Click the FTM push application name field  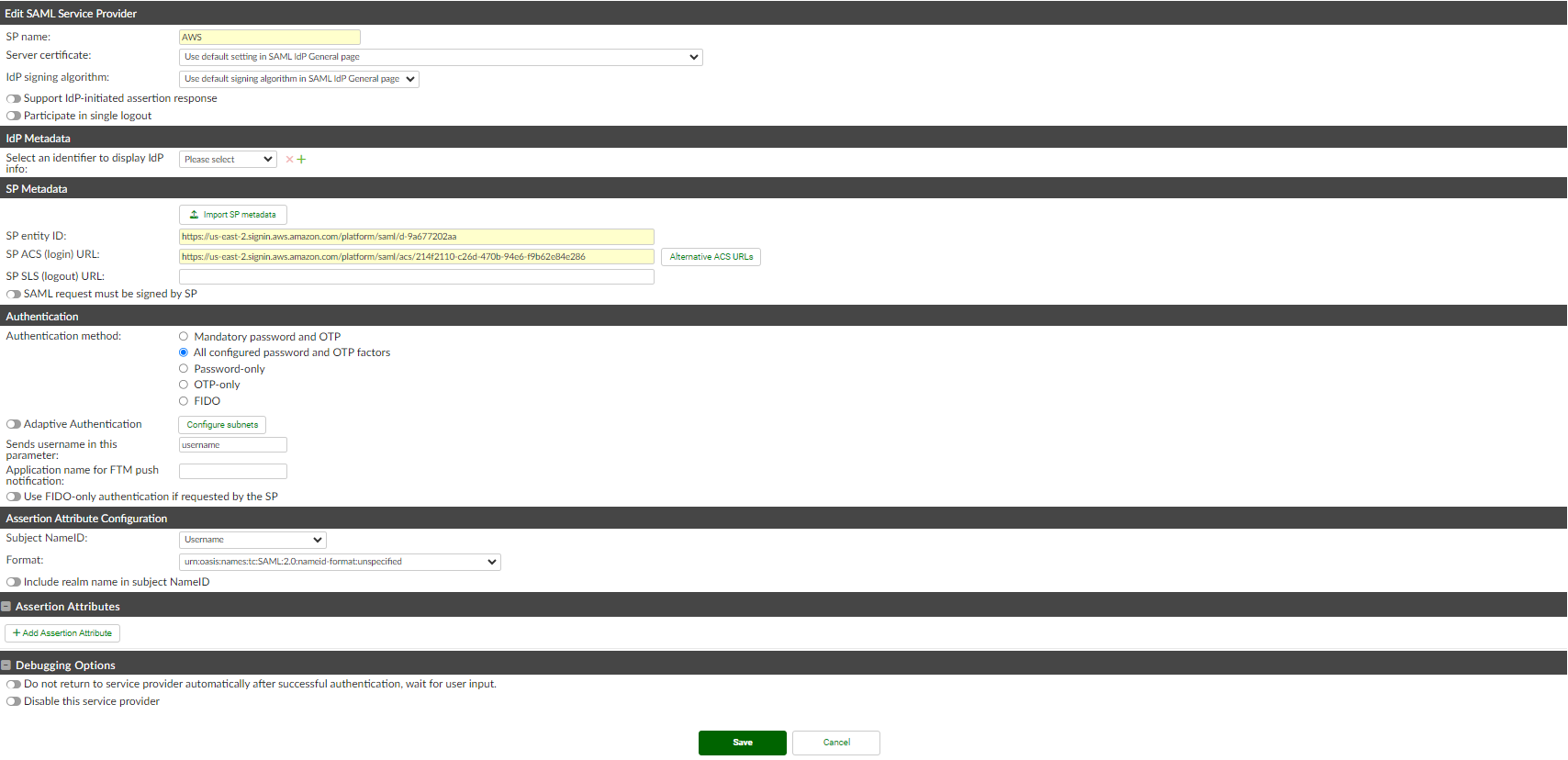(x=233, y=472)
